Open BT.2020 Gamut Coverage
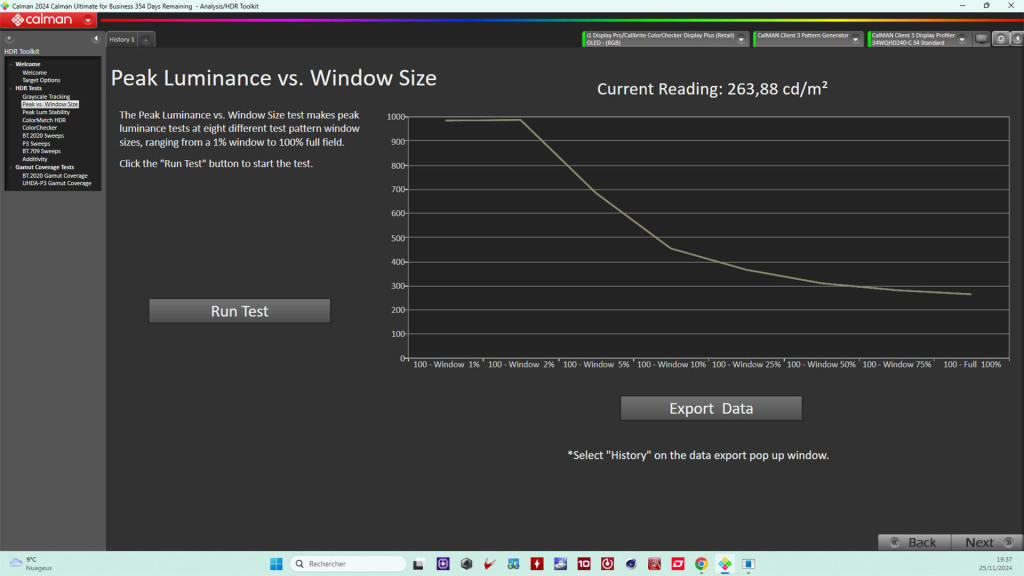 55,176
